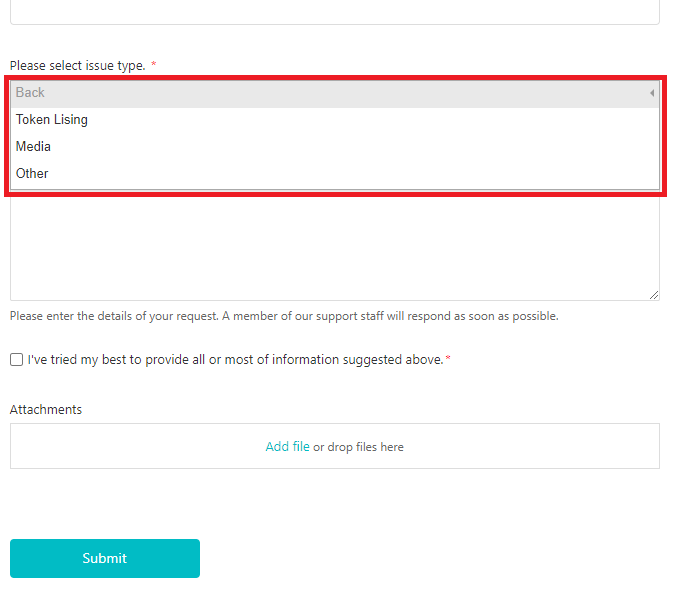Grab the text area resize handle

tap(654, 295)
